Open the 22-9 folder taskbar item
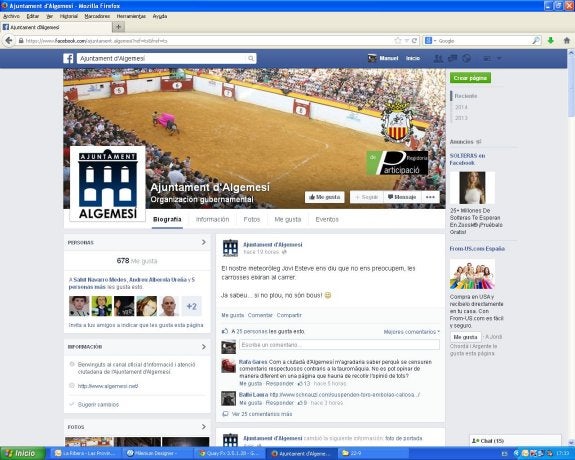The height and width of the screenshot is (460, 575). click(x=373, y=453)
